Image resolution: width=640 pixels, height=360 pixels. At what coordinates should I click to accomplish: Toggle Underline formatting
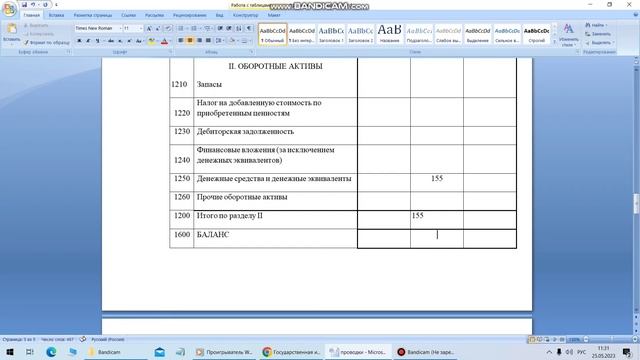tap(97, 41)
